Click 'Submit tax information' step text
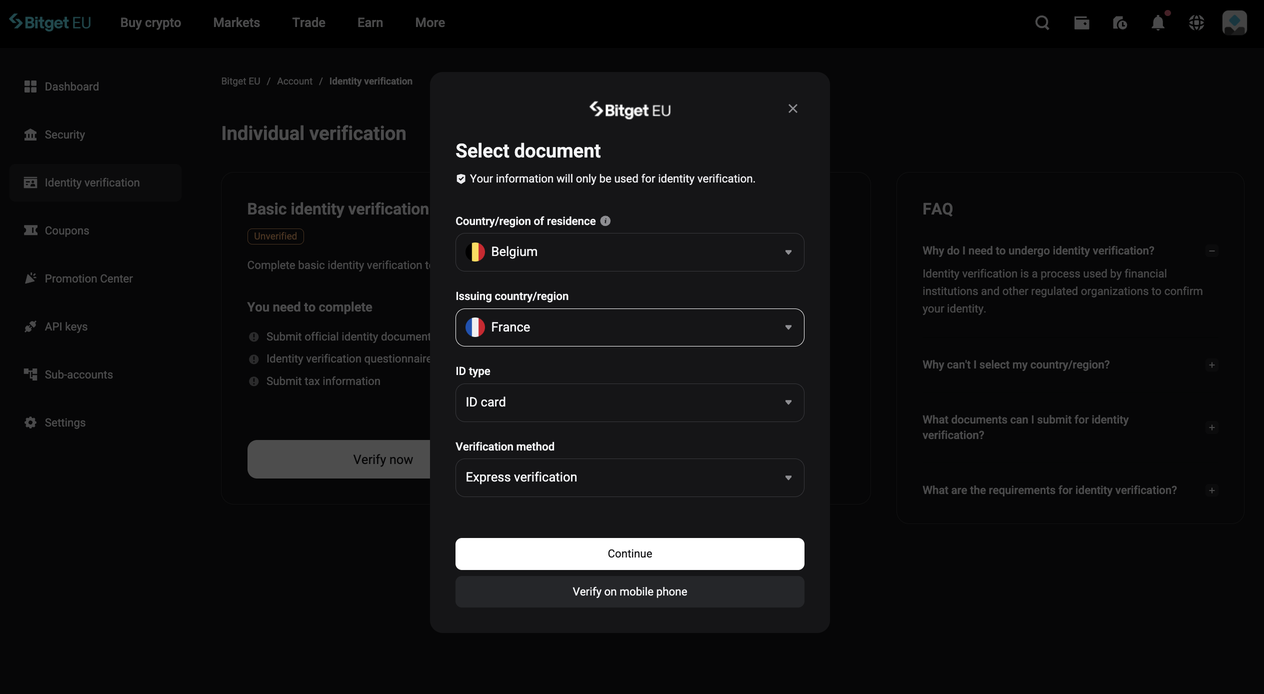This screenshot has width=1264, height=694. (x=323, y=381)
